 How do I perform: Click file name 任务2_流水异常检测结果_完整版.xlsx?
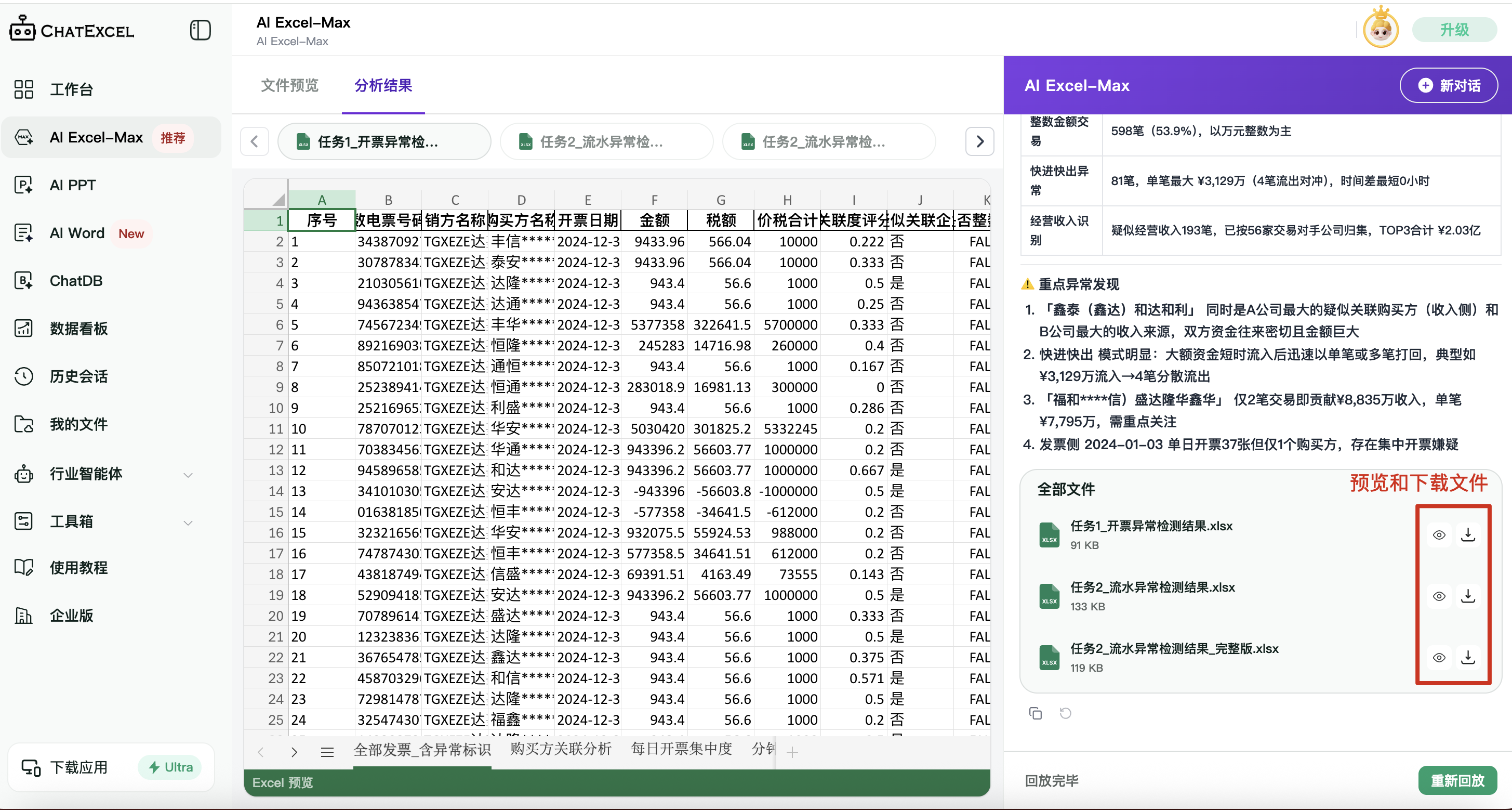(x=1174, y=648)
